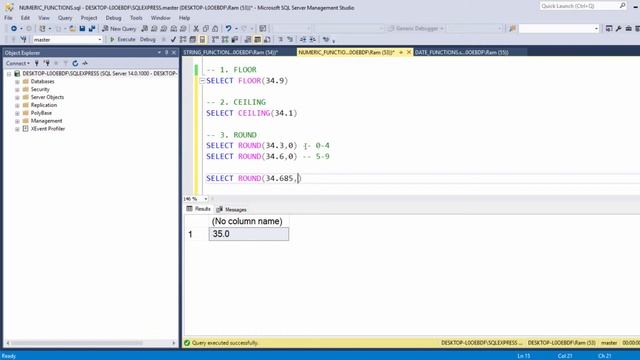Click the Save All icon
The width and height of the screenshot is (640, 360).
92,29
